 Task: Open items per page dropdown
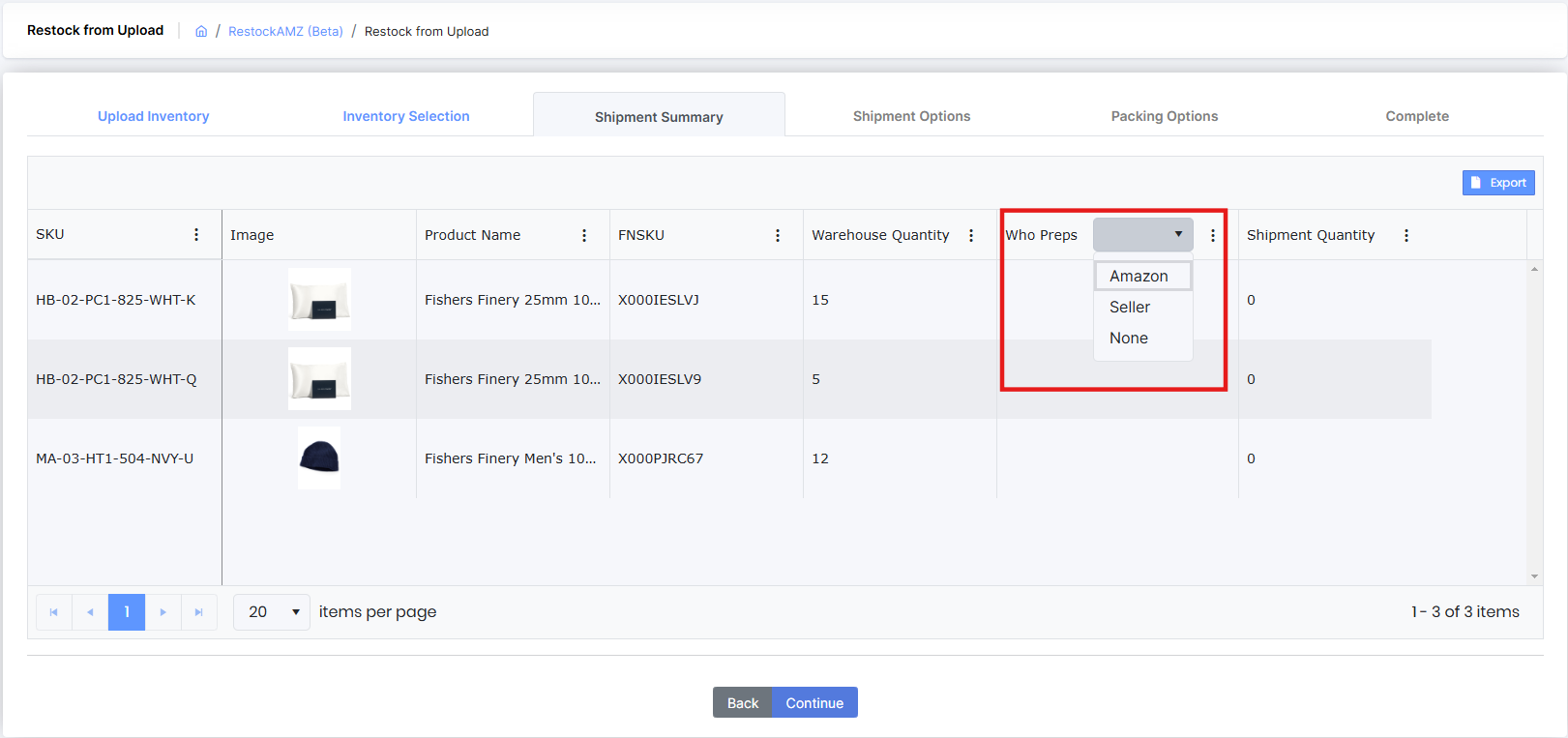coord(272,612)
